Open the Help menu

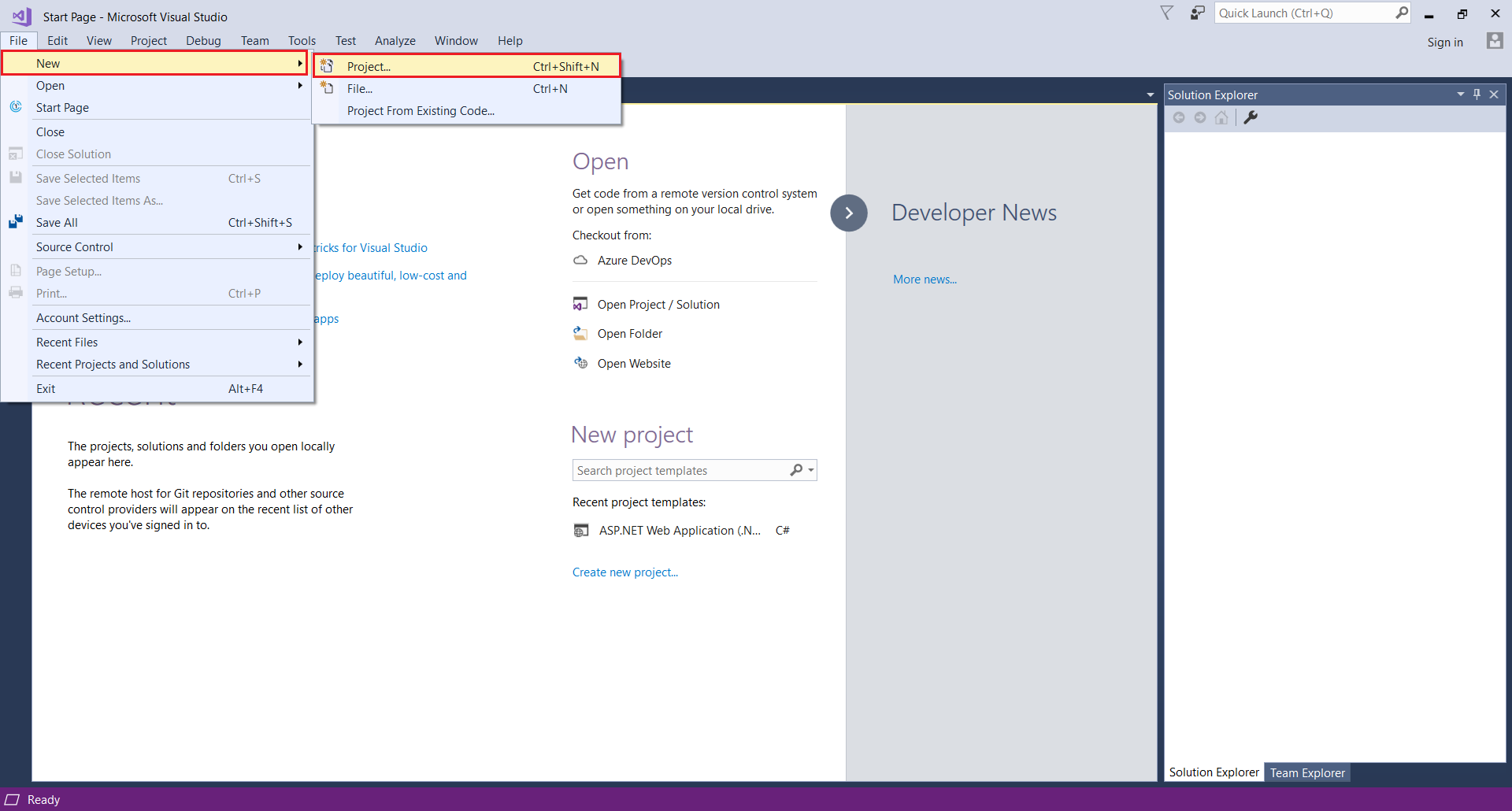click(510, 40)
